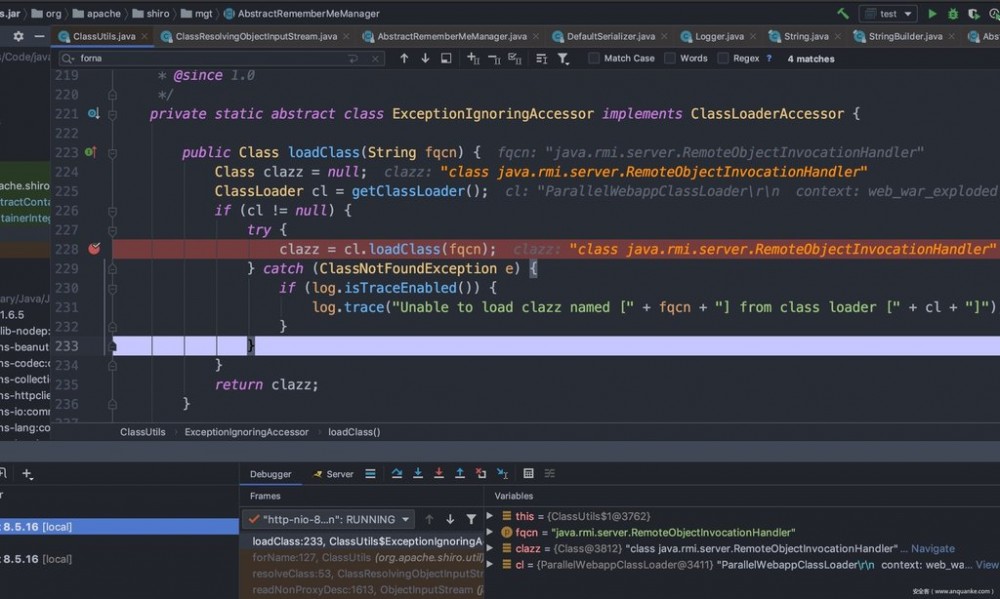Toggle the Words checkbox
The height and width of the screenshot is (599, 1000).
670,59
